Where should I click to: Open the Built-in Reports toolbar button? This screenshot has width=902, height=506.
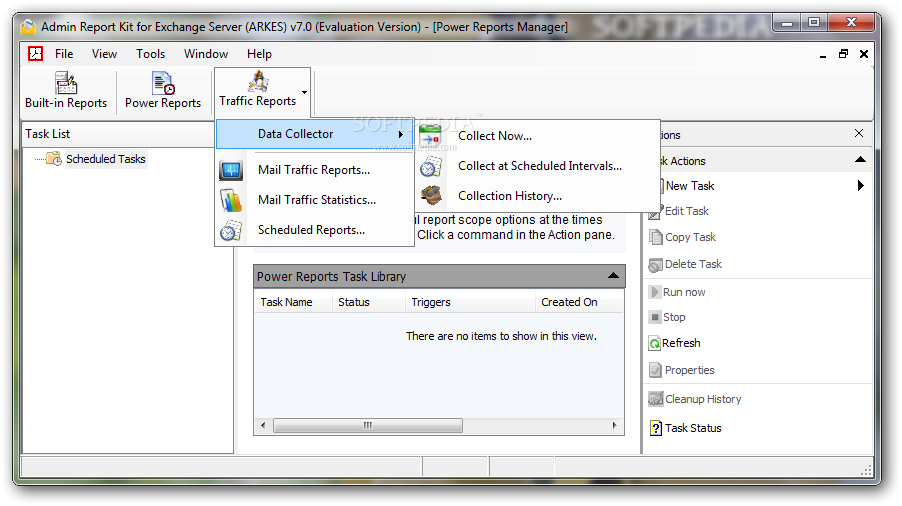(x=66, y=90)
